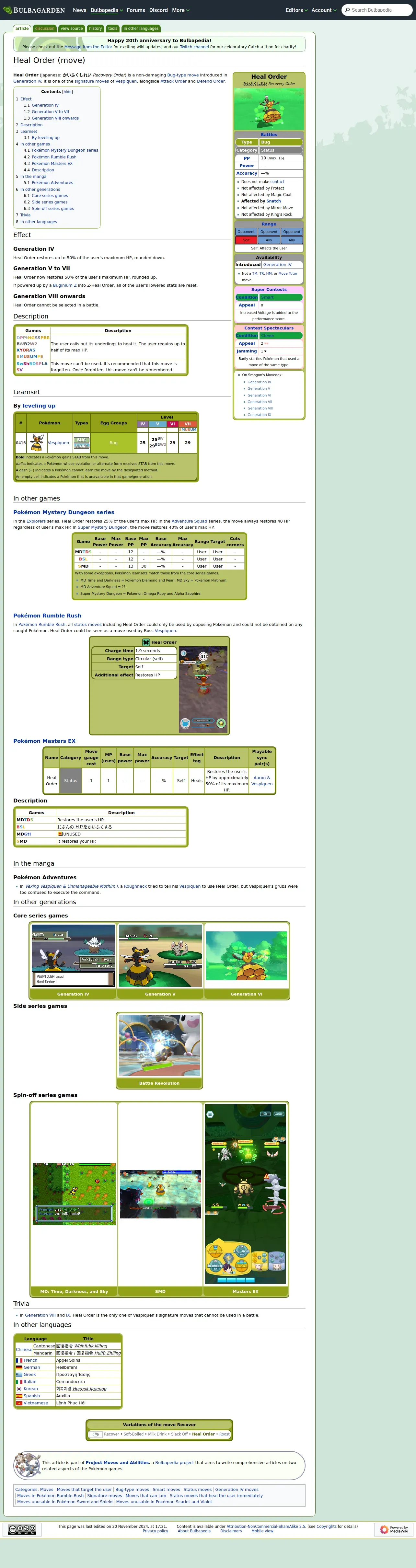This screenshot has width=416, height=1568.
Task: Open the SMD spin-off screenshot
Action: pos(160,1193)
